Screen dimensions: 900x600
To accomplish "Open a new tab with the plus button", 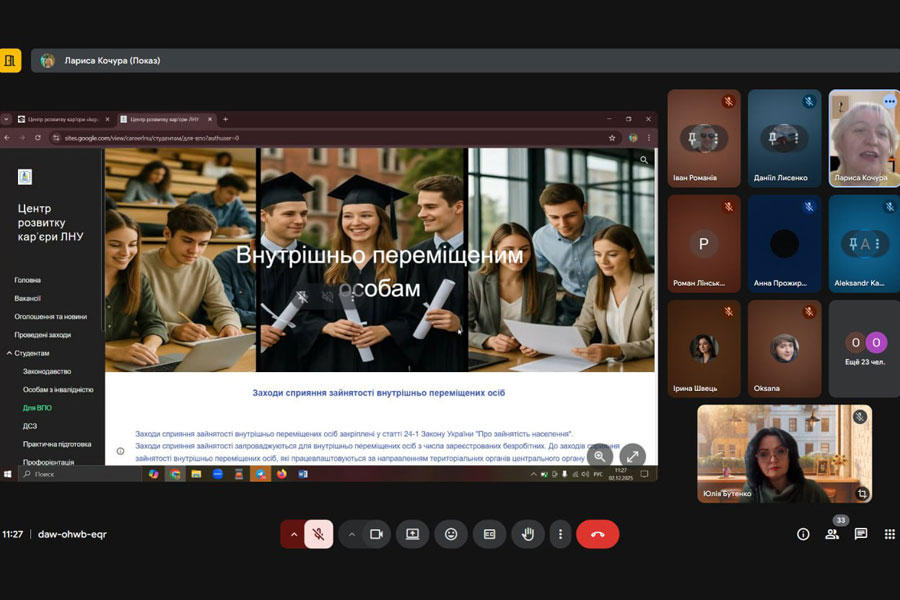I will (226, 119).
